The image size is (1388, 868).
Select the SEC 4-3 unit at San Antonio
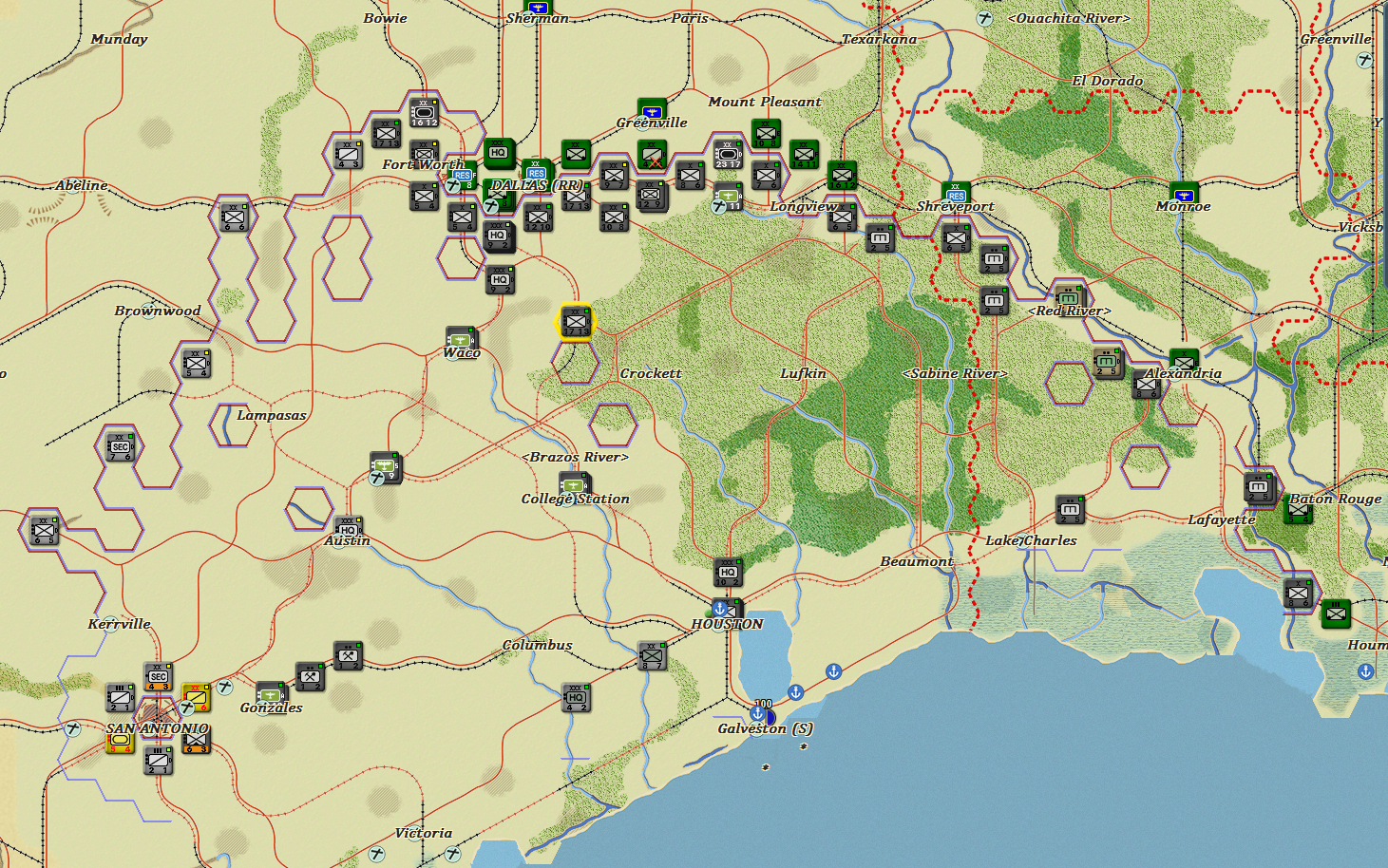(x=158, y=676)
